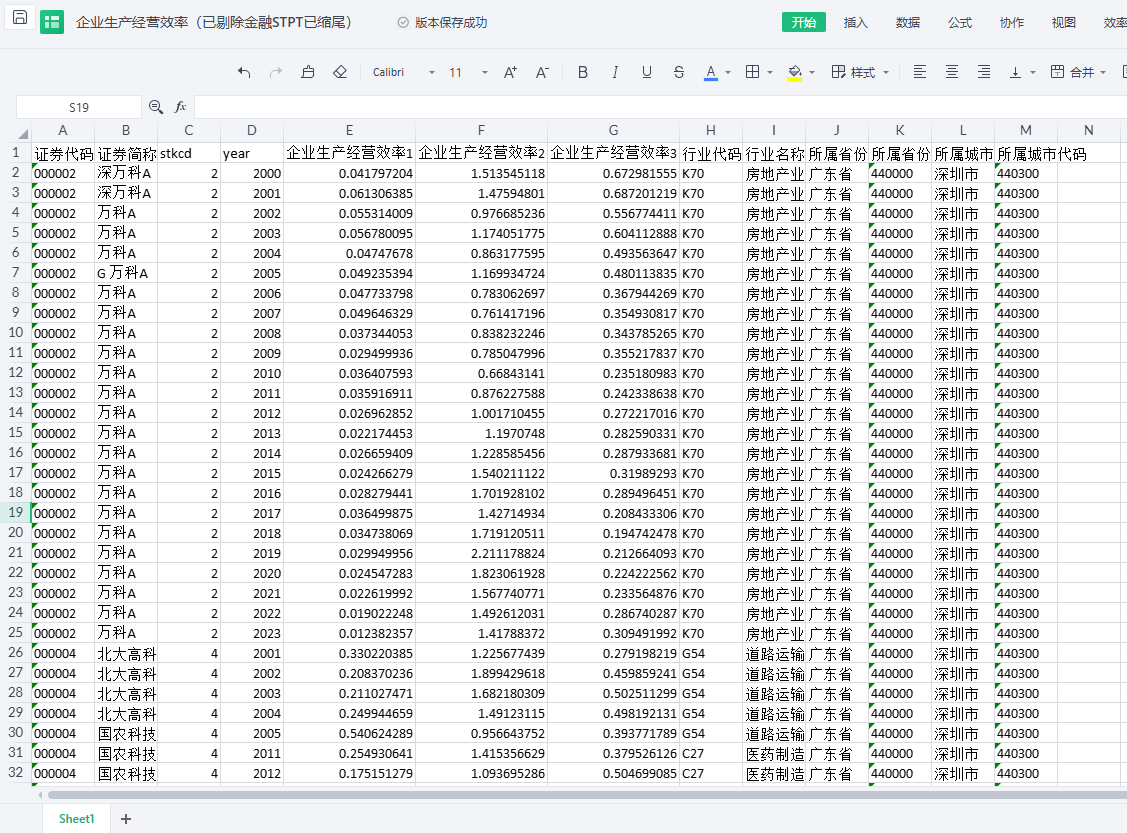The width and height of the screenshot is (1127, 833).
Task: Click the cell name box showing S19
Action: [x=79, y=107]
